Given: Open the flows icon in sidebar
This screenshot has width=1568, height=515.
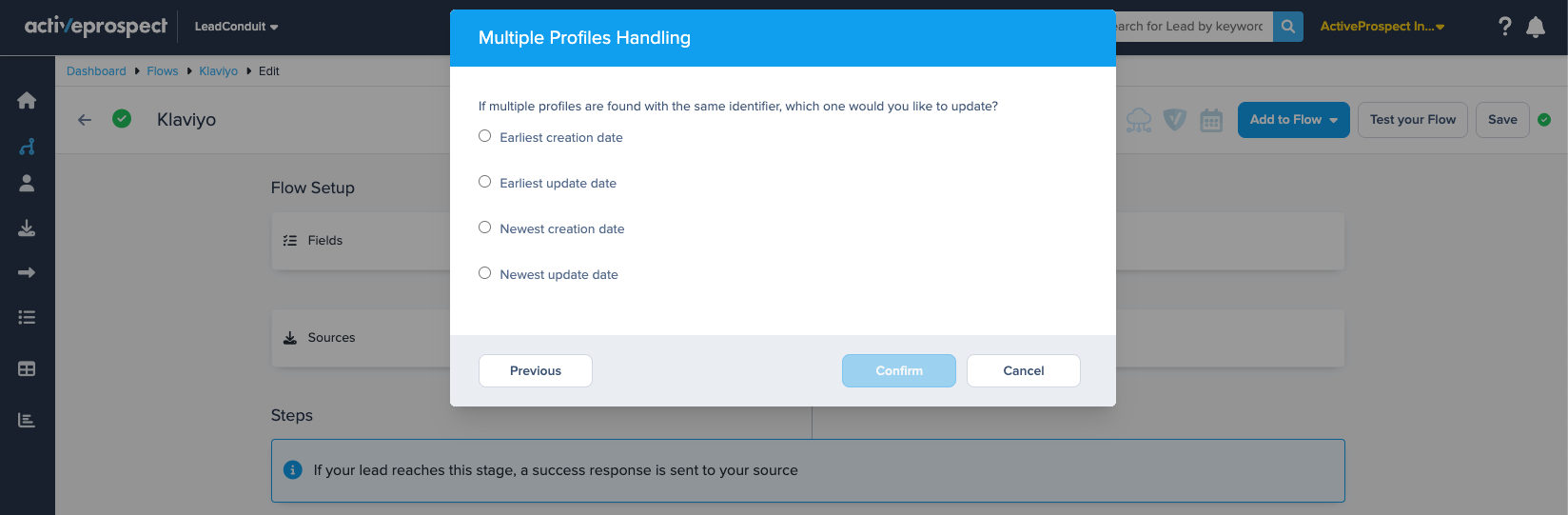Looking at the screenshot, I should point(27,147).
